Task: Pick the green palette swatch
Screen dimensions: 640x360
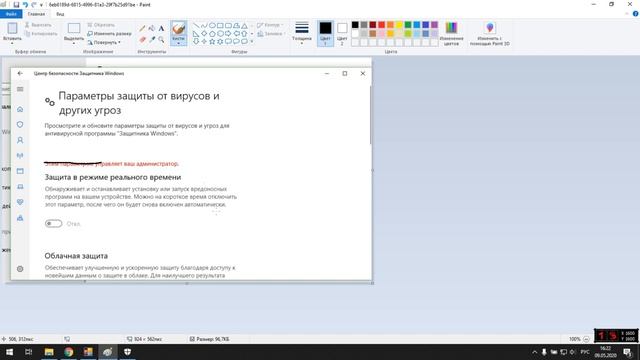Action: coord(408,25)
